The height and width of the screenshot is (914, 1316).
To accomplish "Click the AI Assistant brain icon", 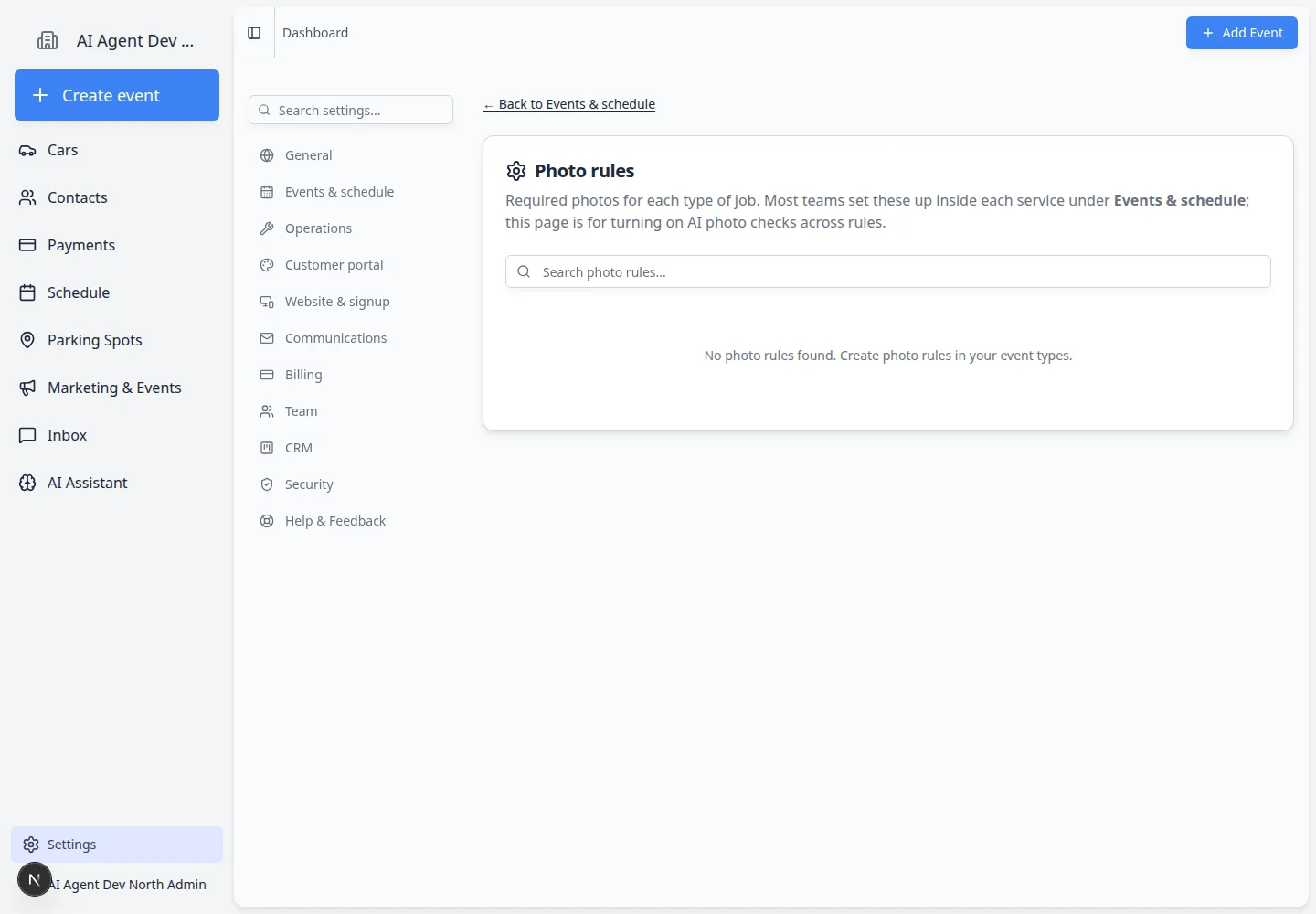I will [27, 483].
